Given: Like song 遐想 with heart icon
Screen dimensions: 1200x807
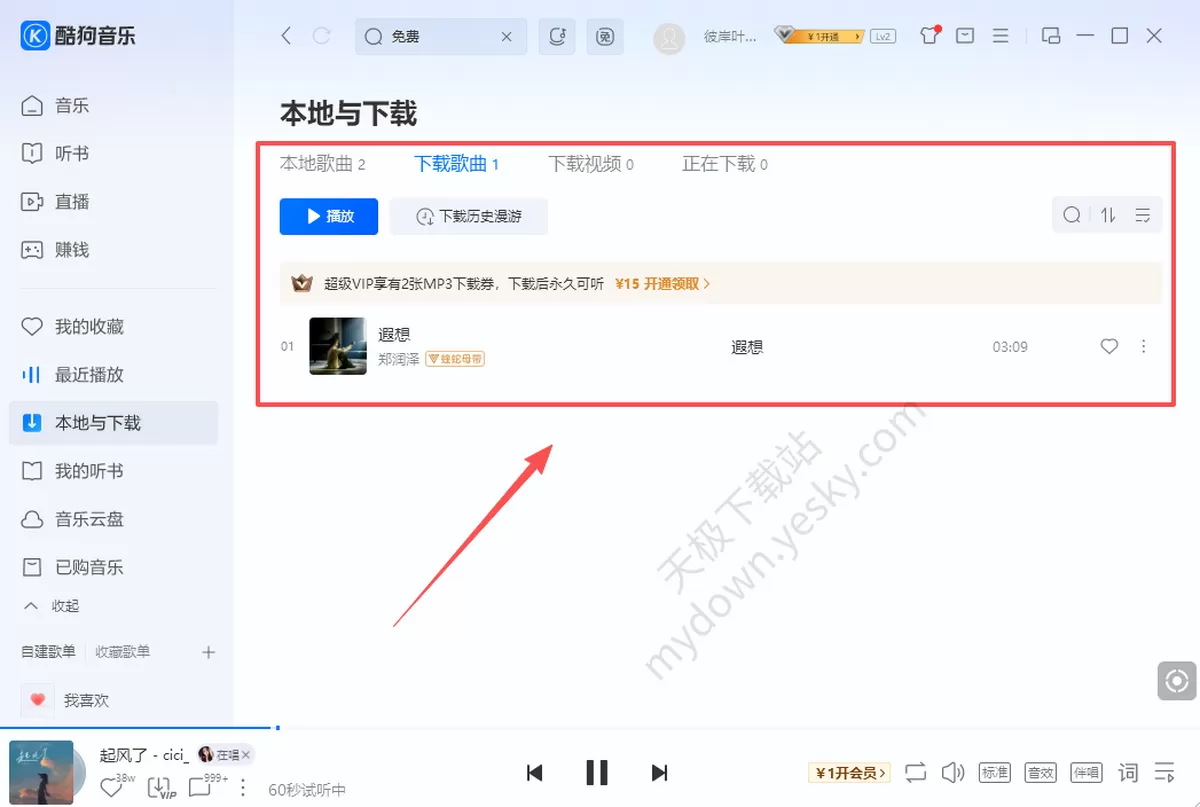Looking at the screenshot, I should tap(1109, 347).
